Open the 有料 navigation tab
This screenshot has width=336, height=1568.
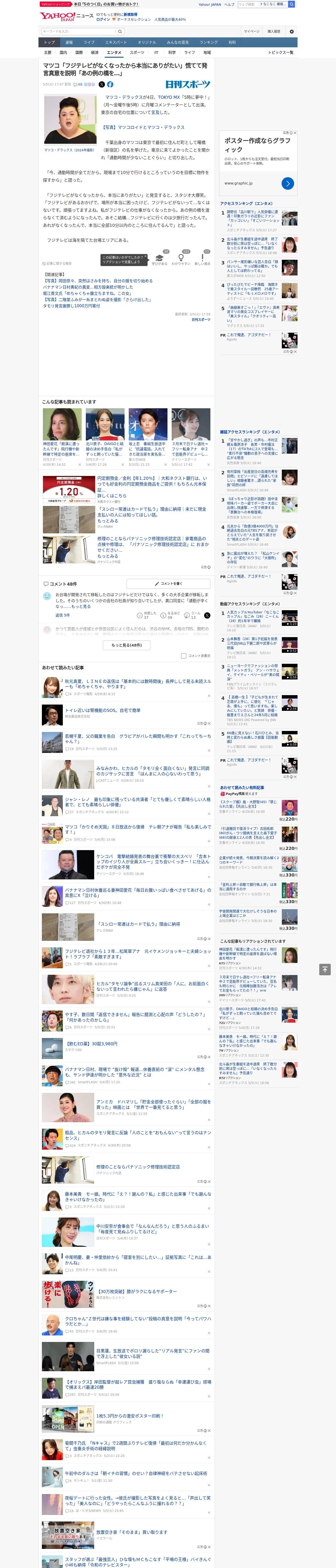tap(232, 43)
